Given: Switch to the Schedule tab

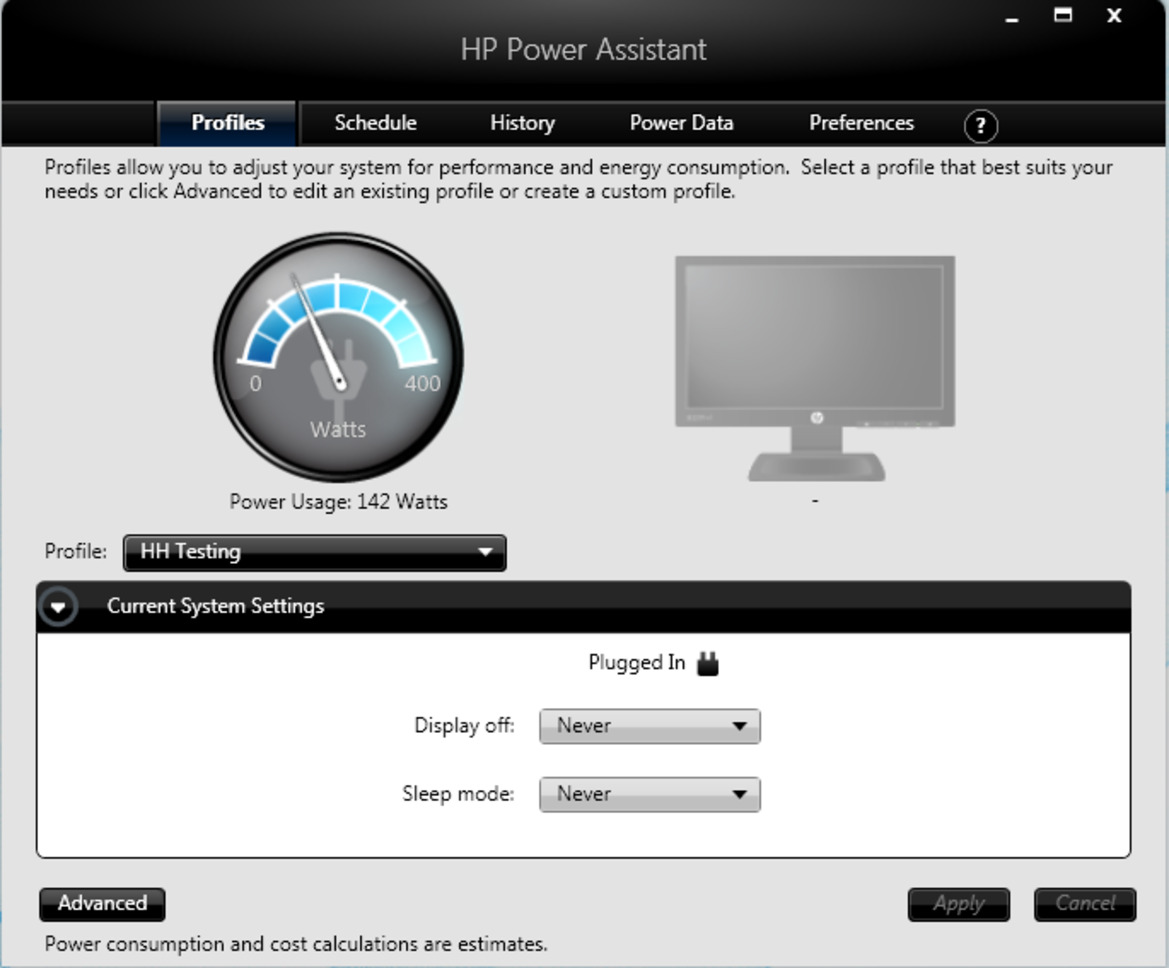Looking at the screenshot, I should pos(375,123).
